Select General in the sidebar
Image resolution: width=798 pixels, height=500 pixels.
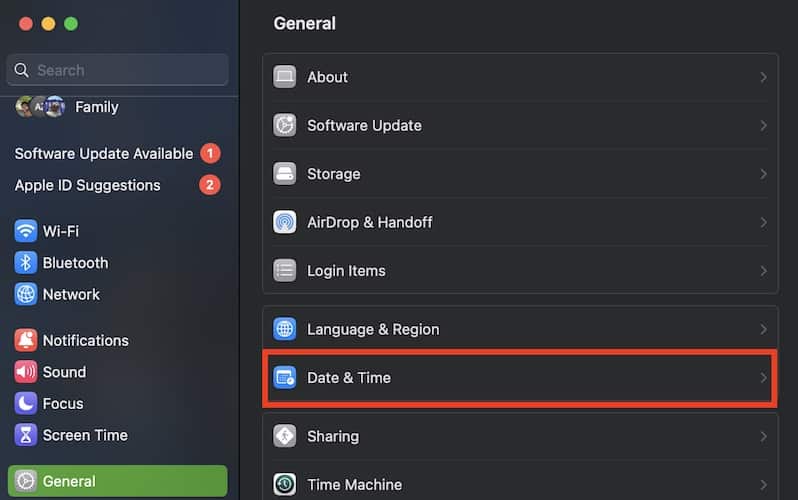117,481
